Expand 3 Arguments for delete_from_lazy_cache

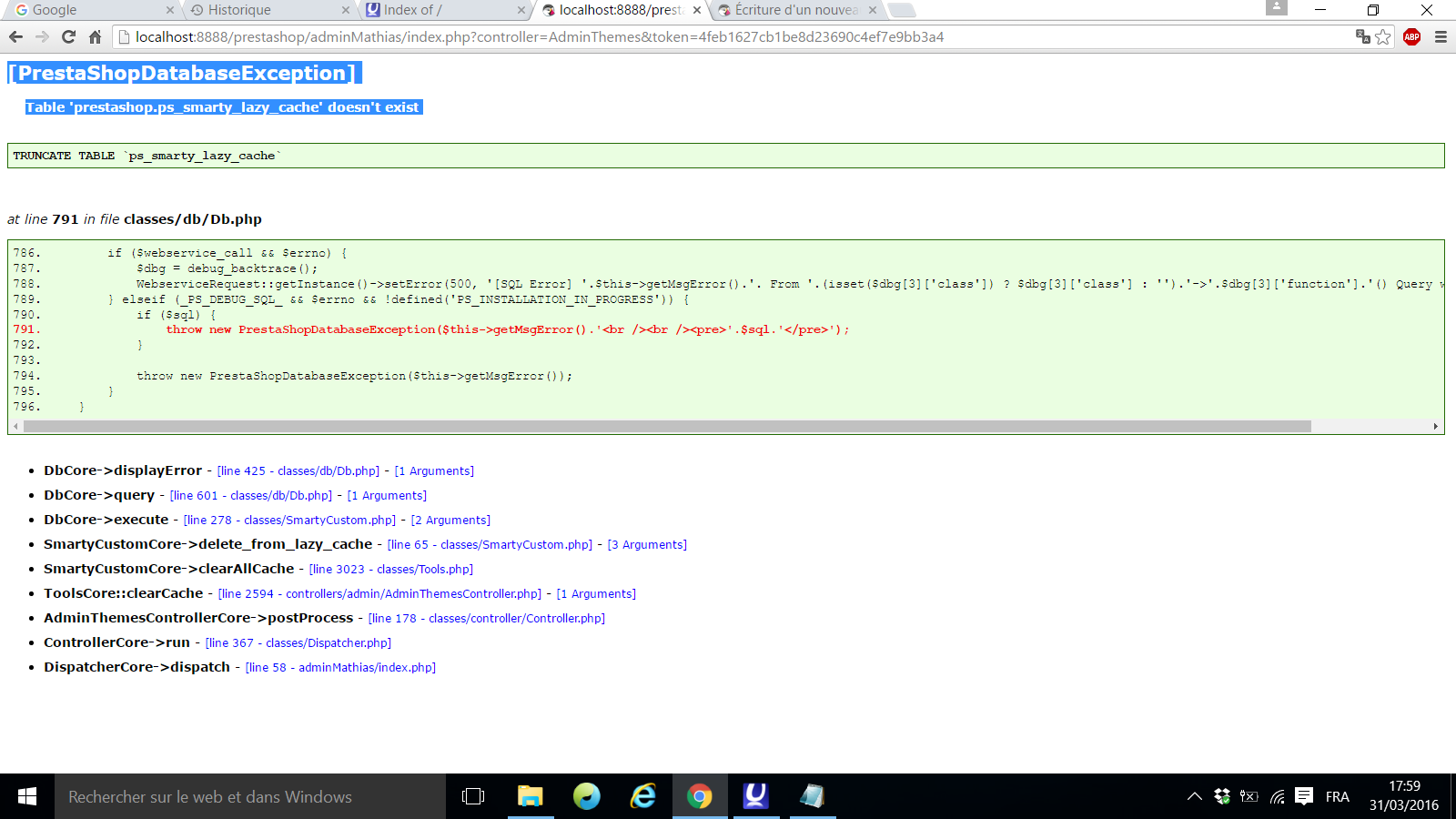[647, 545]
